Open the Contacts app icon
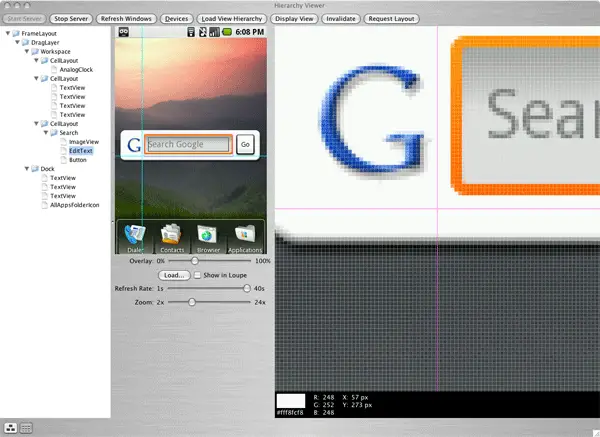Image resolution: width=600 pixels, height=437 pixels. (171, 236)
